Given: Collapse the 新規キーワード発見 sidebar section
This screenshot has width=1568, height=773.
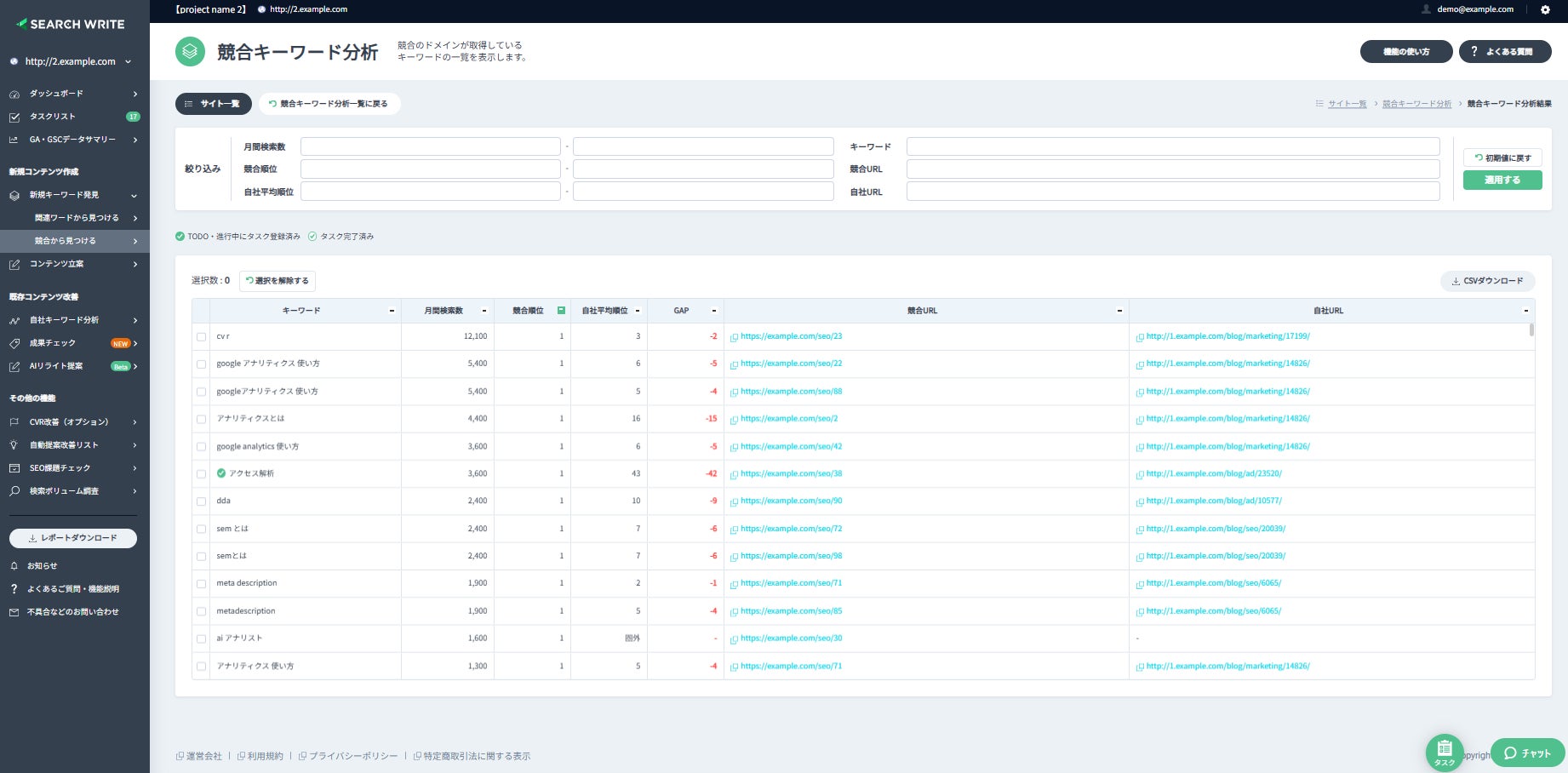Looking at the screenshot, I should pos(134,195).
